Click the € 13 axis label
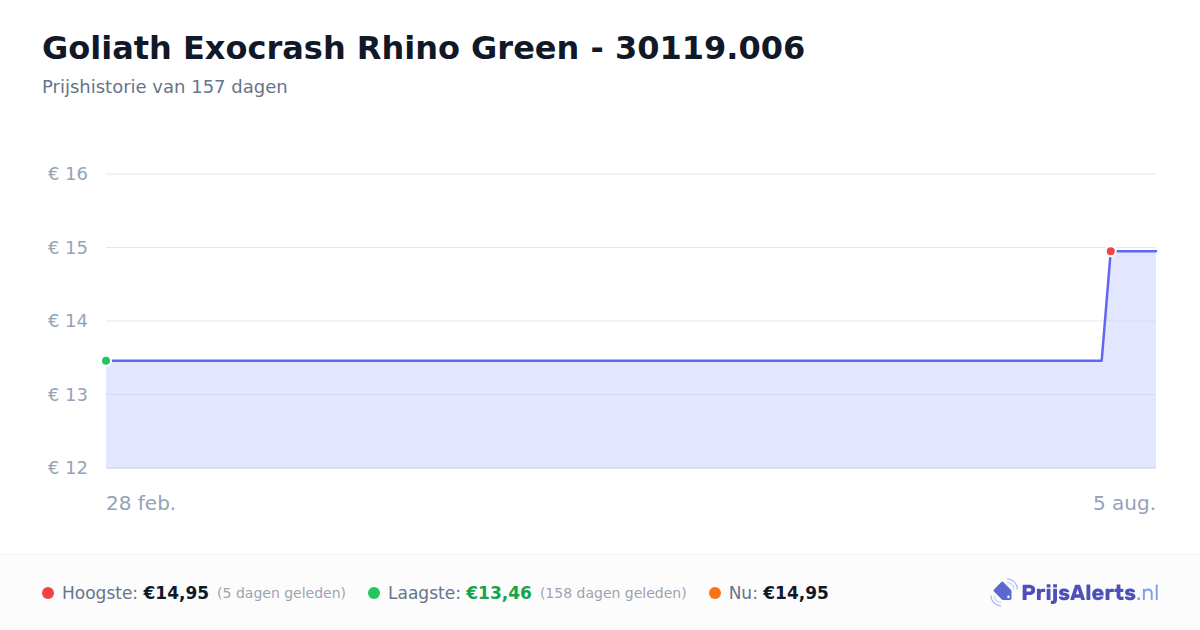The image size is (1200, 630). pyautogui.click(x=68, y=394)
